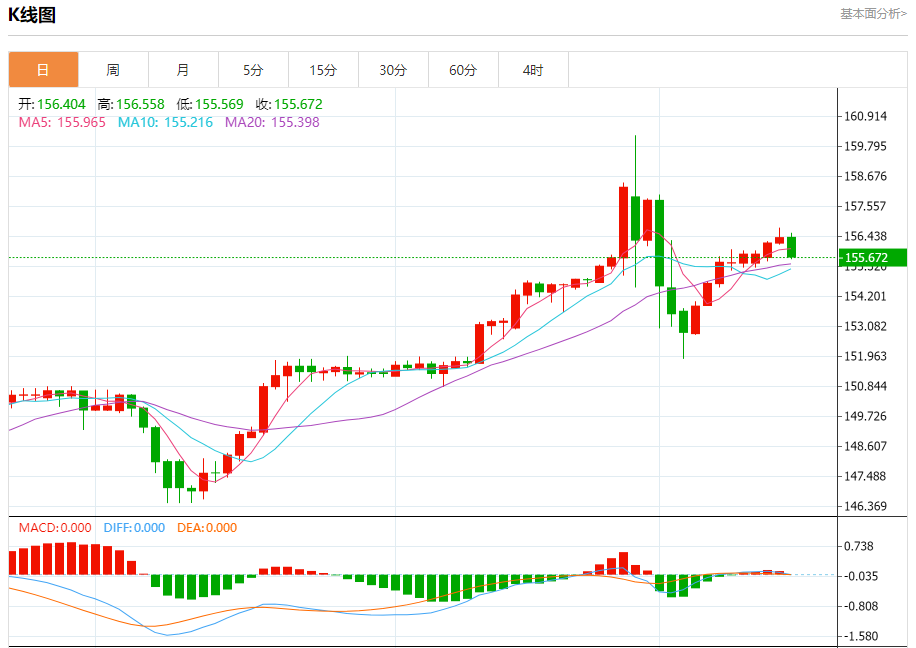This screenshot has width=916, height=648.
Task: Click the K线图 heading
Action: (x=32, y=15)
